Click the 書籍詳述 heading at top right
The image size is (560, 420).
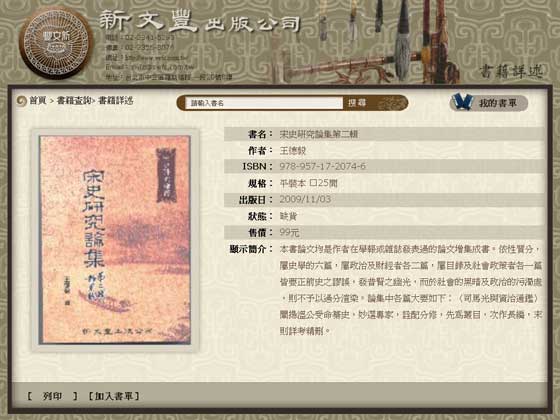511,72
